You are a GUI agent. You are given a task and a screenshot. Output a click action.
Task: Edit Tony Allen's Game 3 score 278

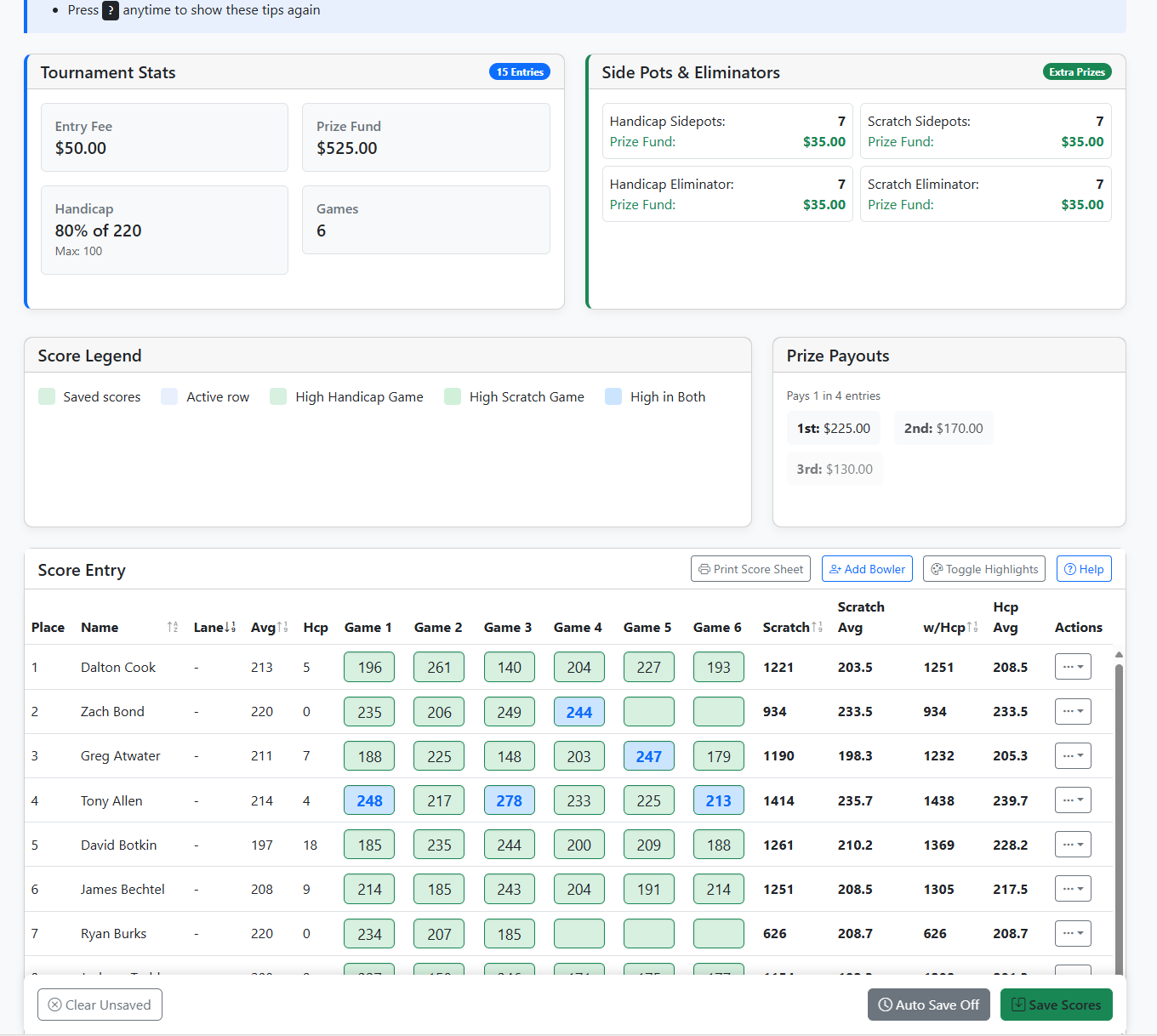tap(509, 800)
